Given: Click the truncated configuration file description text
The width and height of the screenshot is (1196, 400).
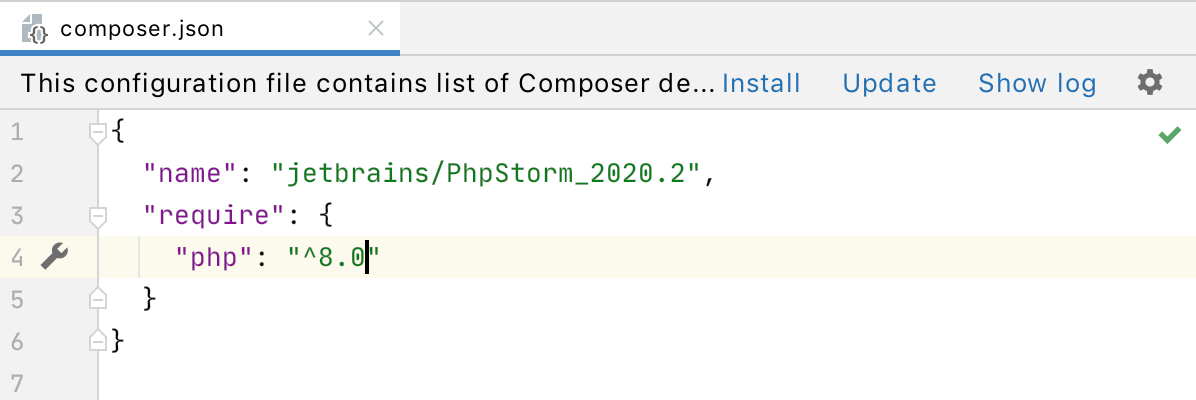Looking at the screenshot, I should [x=368, y=83].
